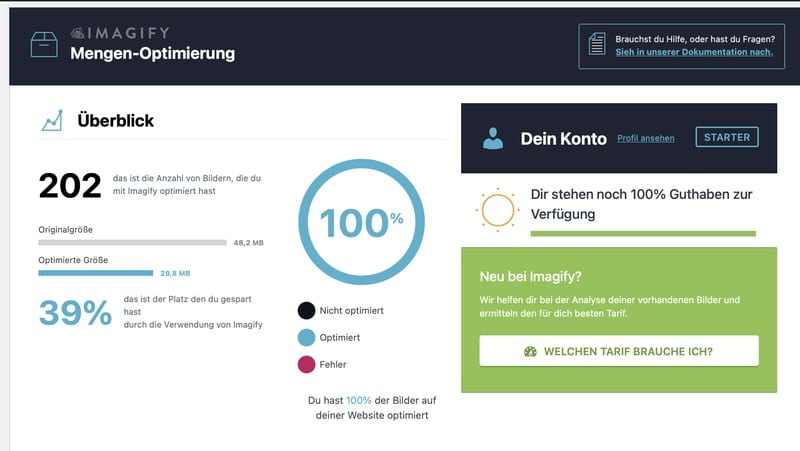This screenshot has height=451, width=800.
Task: Click 'Brauchst du Hilfe, oder hast du Fragen?' text
Action: [695, 39]
